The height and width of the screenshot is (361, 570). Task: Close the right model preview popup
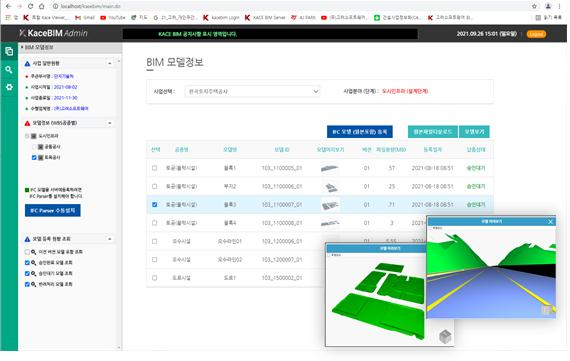pos(550,221)
